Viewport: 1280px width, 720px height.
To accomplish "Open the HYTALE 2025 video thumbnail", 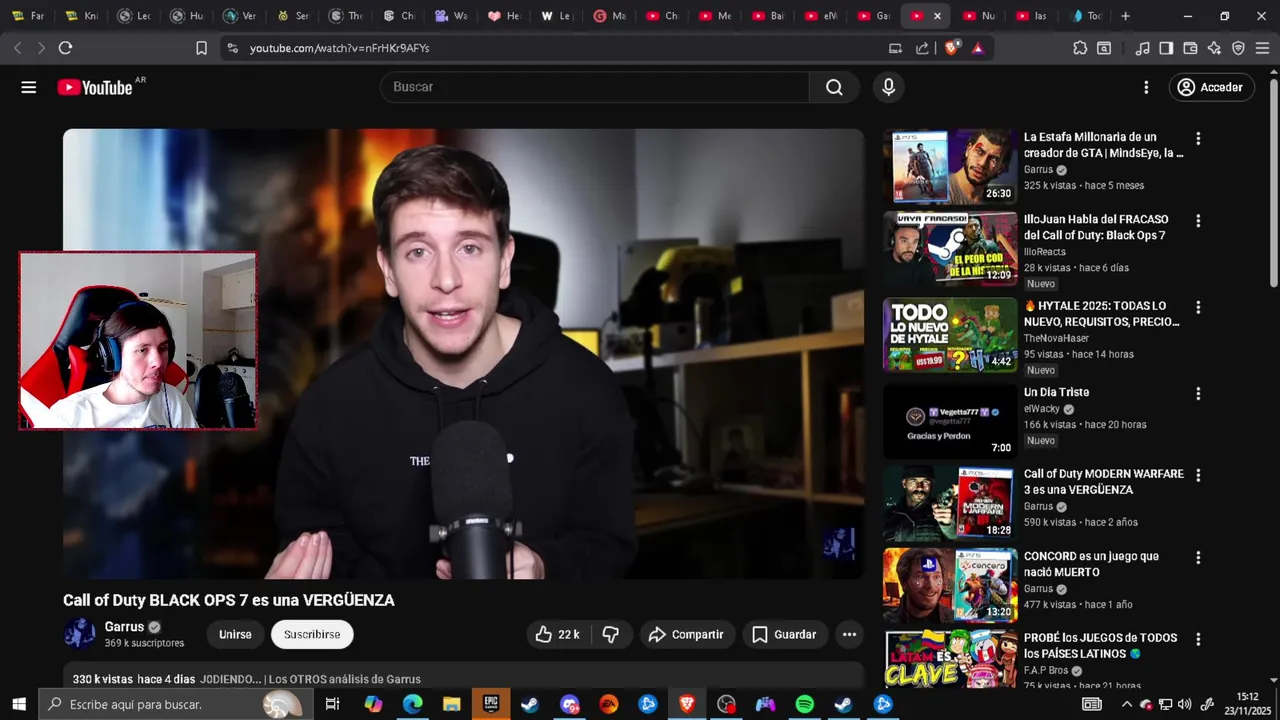I will click(950, 335).
